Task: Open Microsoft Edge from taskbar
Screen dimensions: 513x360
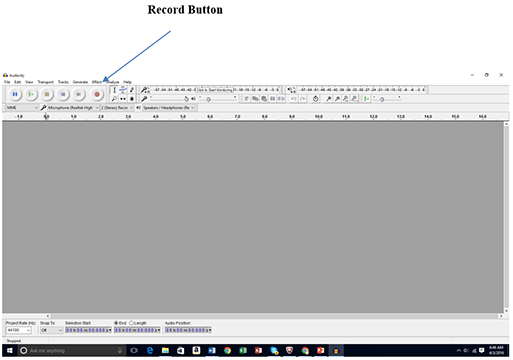Action: click(x=150, y=350)
